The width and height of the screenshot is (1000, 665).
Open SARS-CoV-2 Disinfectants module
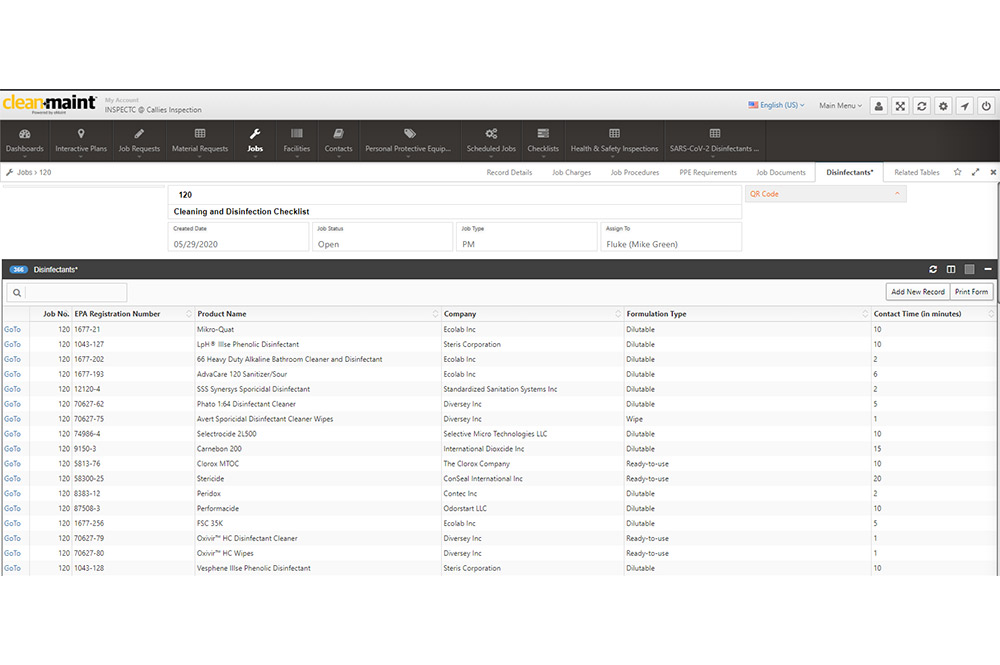click(714, 140)
